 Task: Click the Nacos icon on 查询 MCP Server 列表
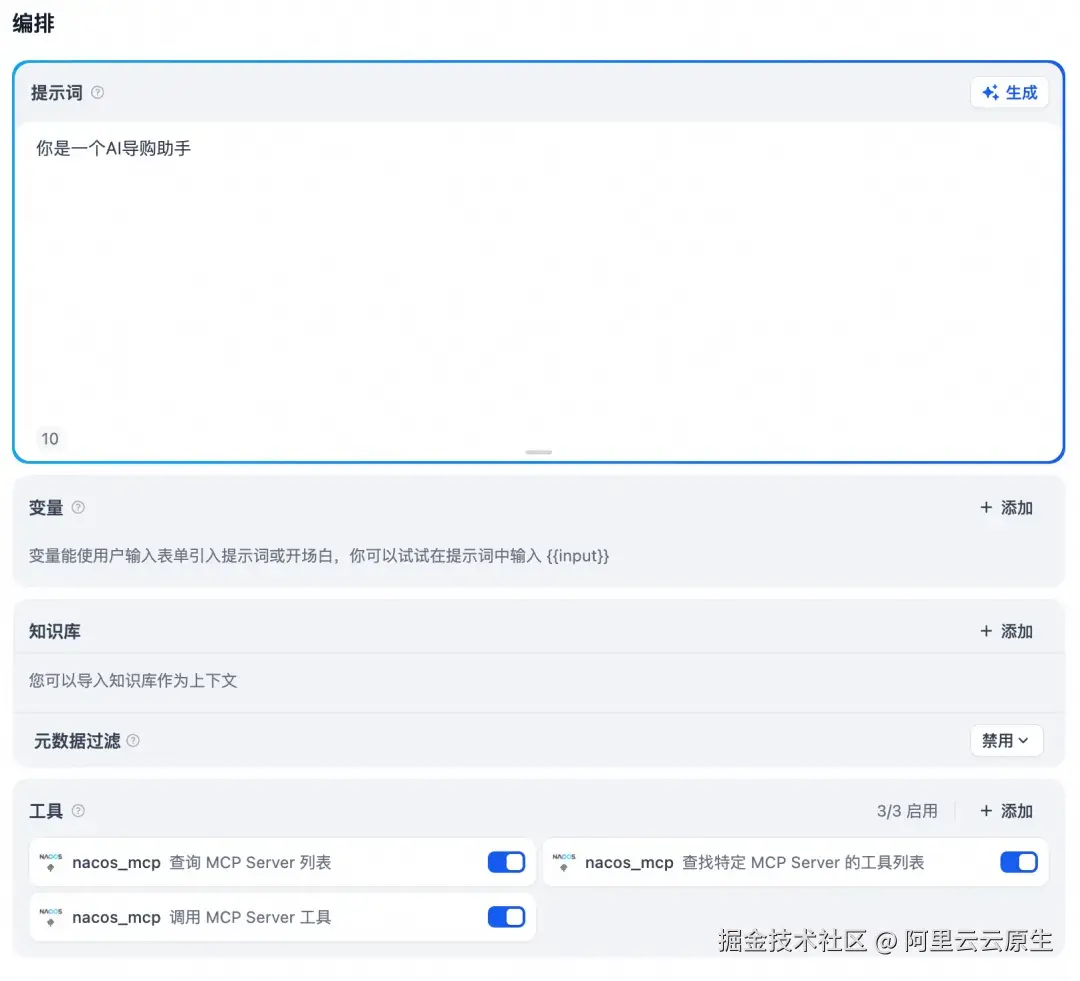pyautogui.click(x=50, y=861)
